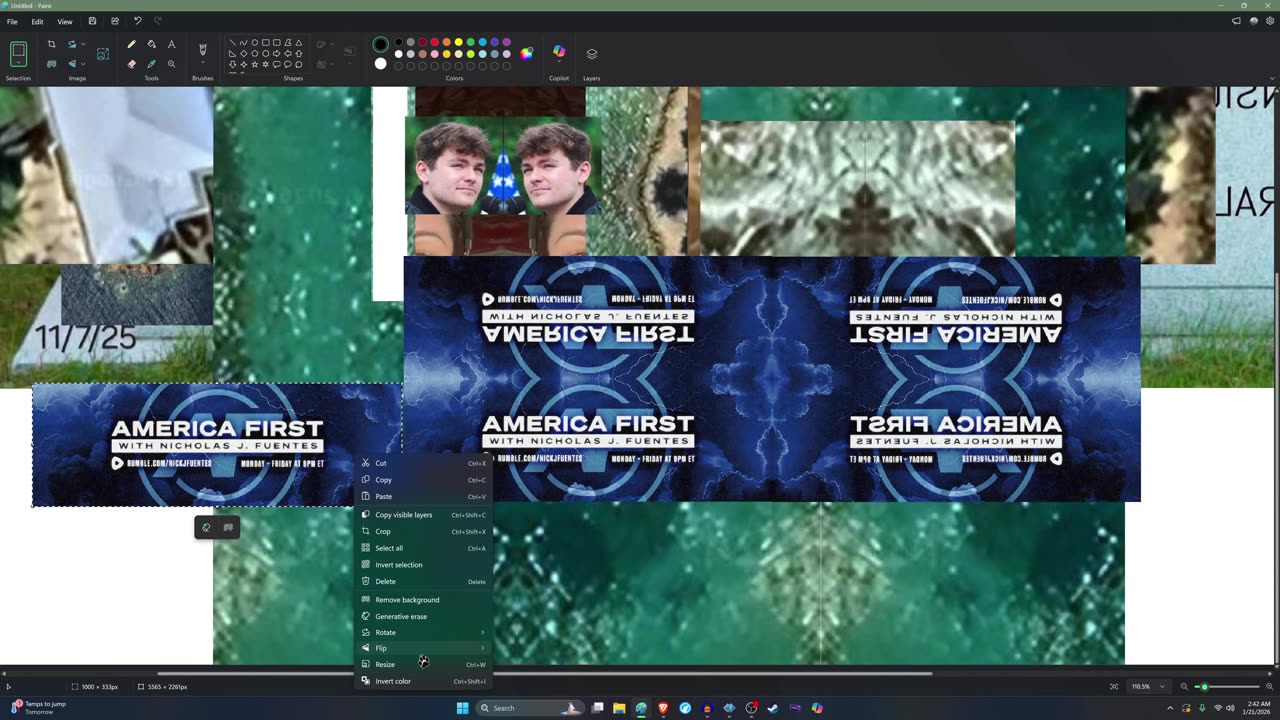Click the zoom in magnifier in status bar
The image size is (1280, 720).
click(x=1270, y=687)
